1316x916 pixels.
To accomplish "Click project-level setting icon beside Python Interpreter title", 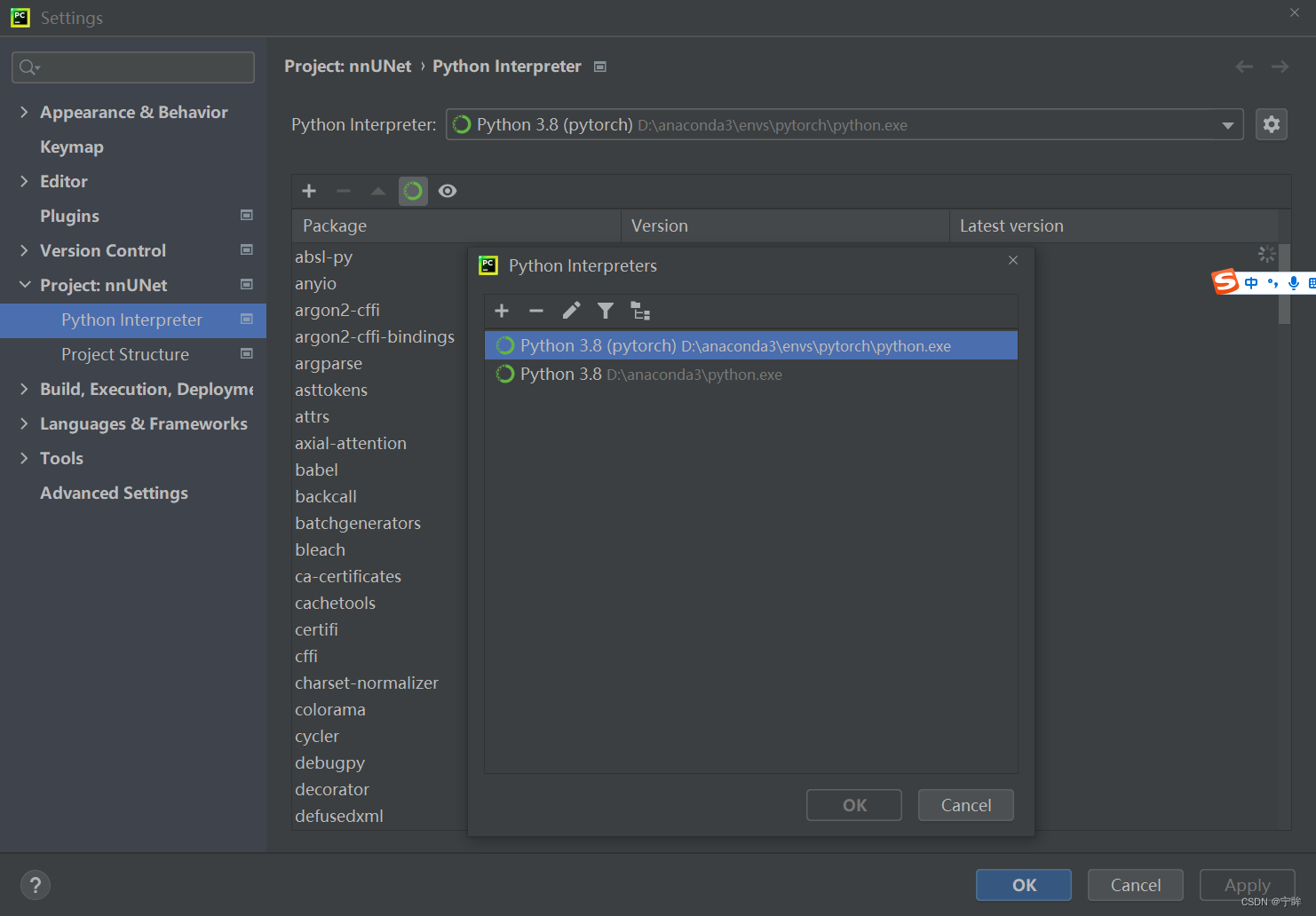I will click(x=600, y=67).
